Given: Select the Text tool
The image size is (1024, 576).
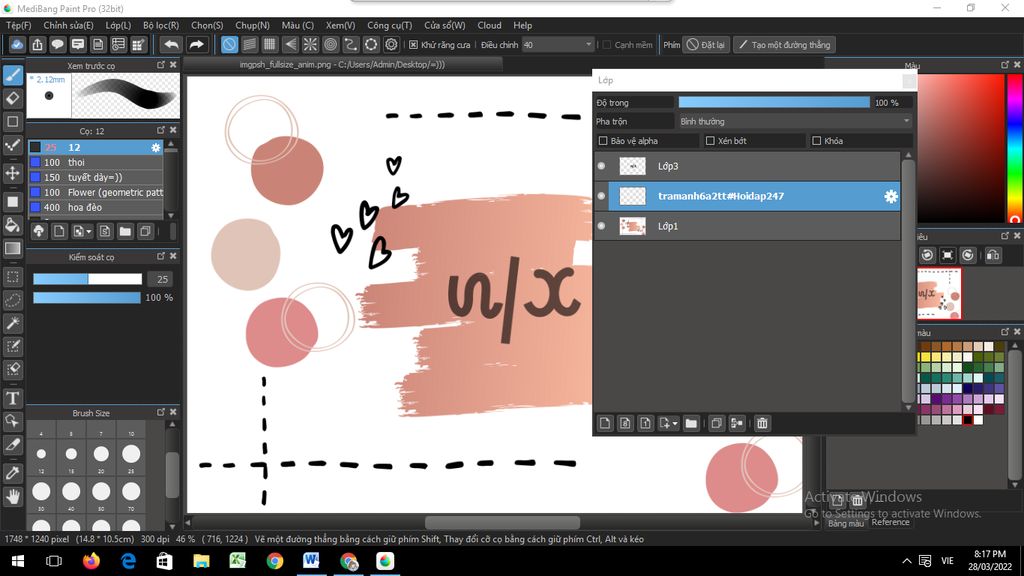Looking at the screenshot, I should pos(12,398).
